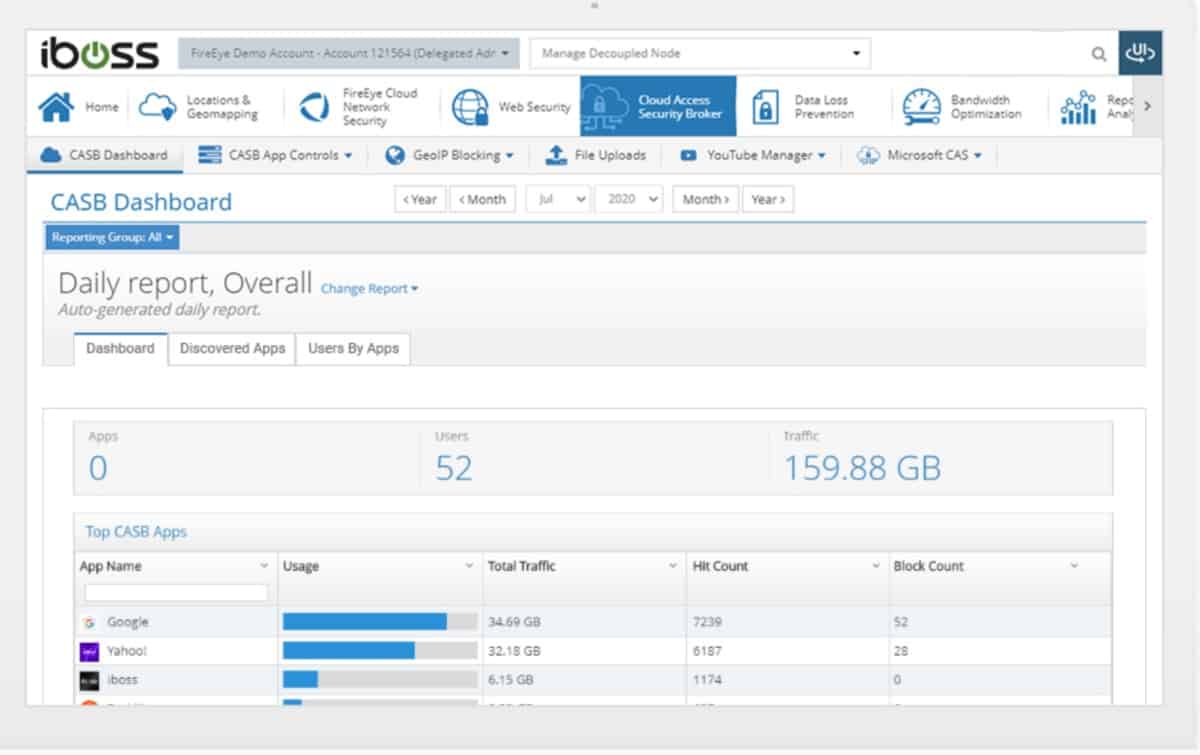
Task: Click the Home house icon
Action: pos(57,107)
